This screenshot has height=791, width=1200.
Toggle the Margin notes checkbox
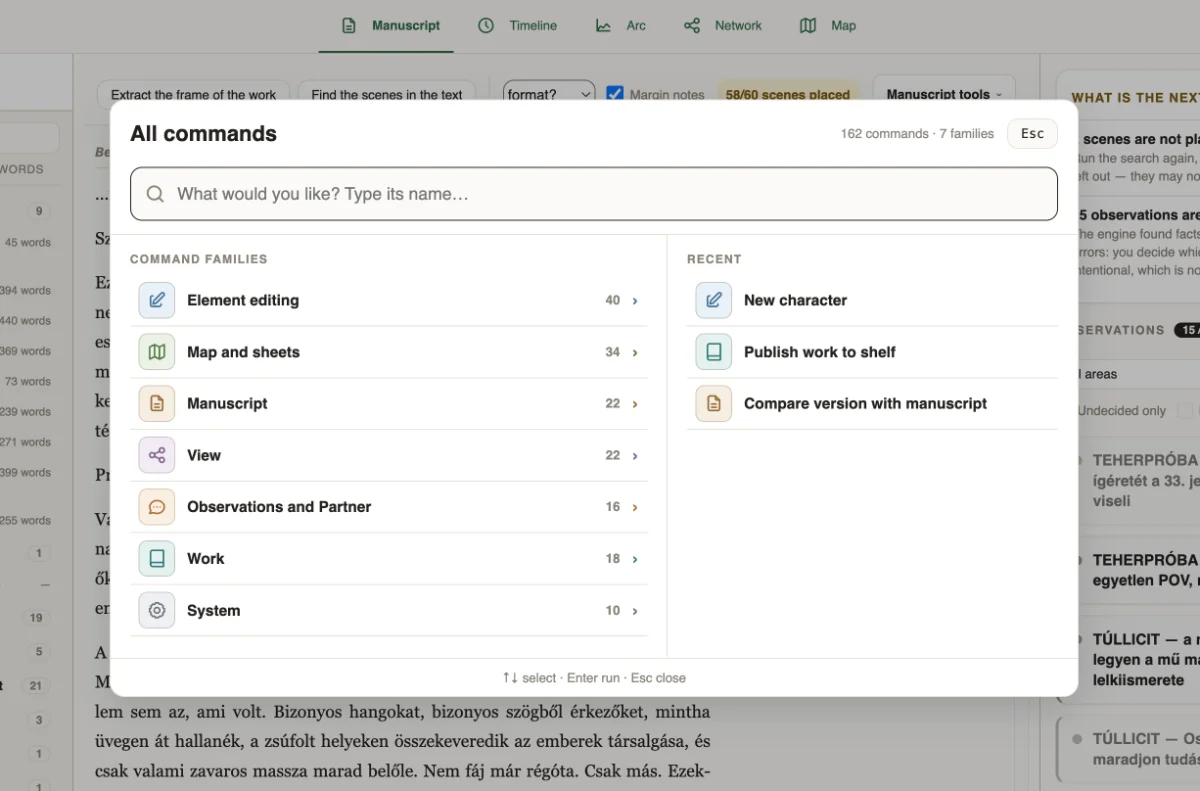click(615, 94)
